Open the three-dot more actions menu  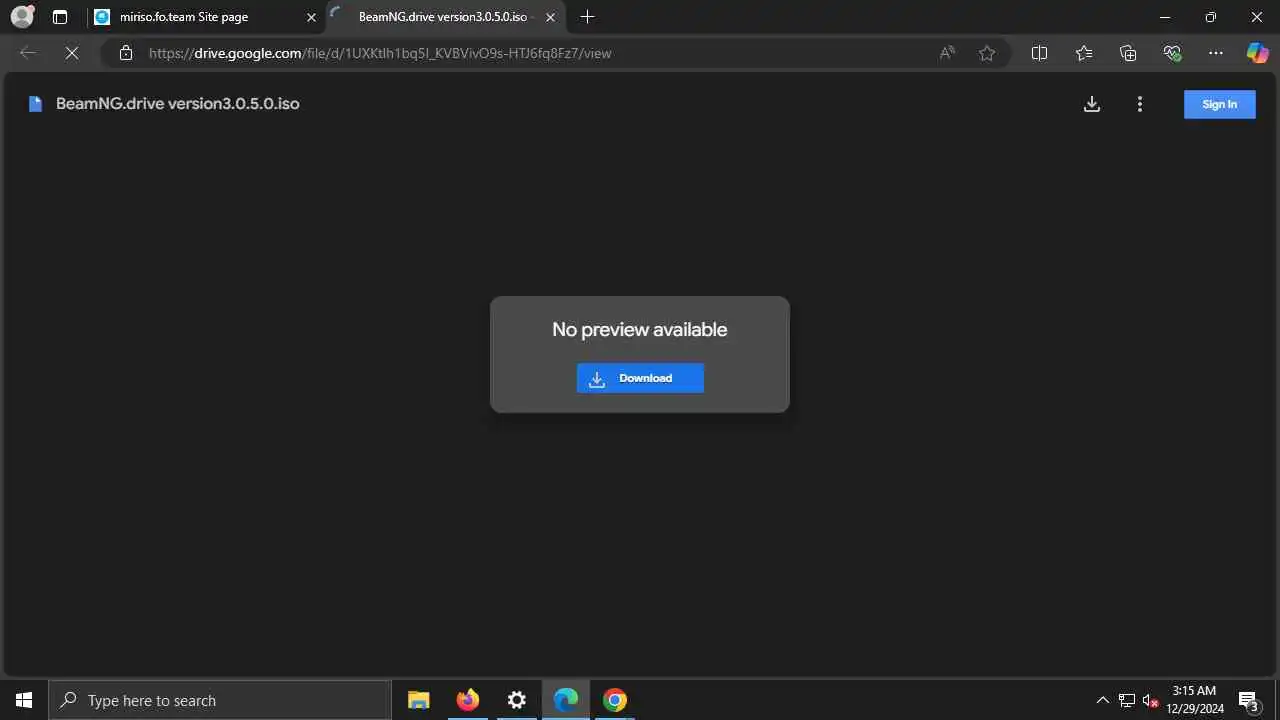pyautogui.click(x=1140, y=104)
